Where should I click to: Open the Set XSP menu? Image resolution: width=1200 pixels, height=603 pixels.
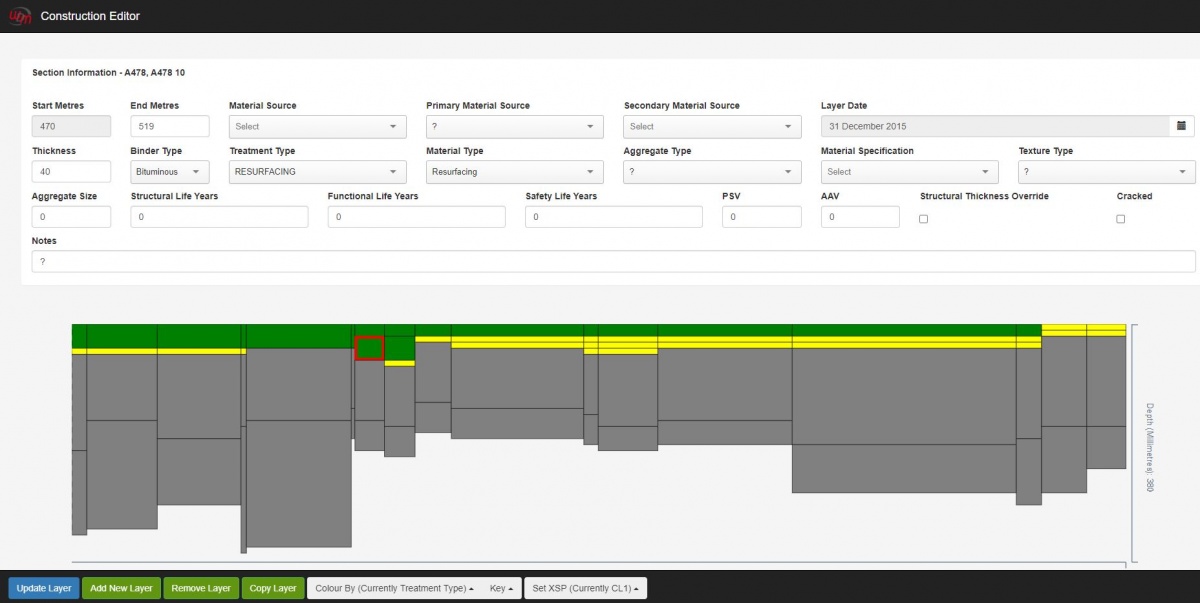tap(585, 588)
